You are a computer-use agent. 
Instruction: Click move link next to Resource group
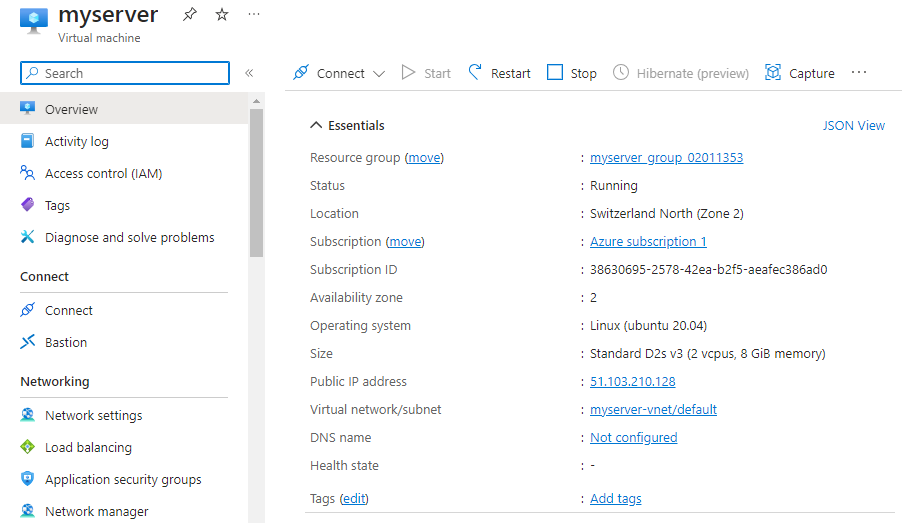pyautogui.click(x=425, y=158)
